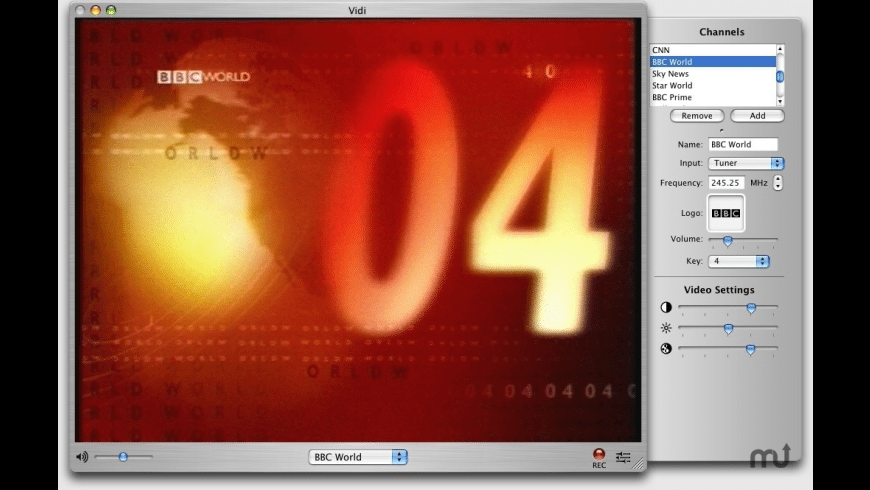Click the main window volume slider thumb
This screenshot has height=490, width=870.
coord(123,457)
